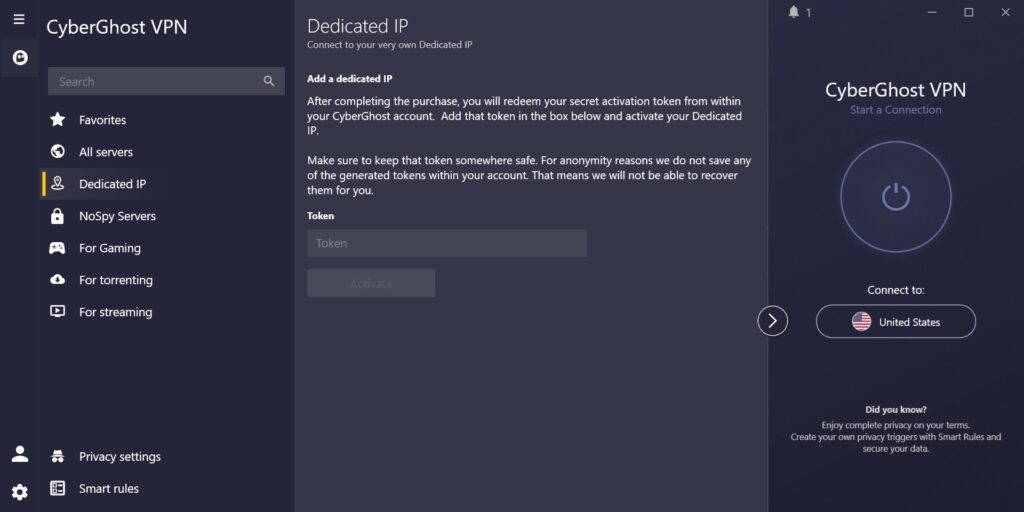
Task: Click the Dedicated IP page heading
Action: click(x=357, y=26)
